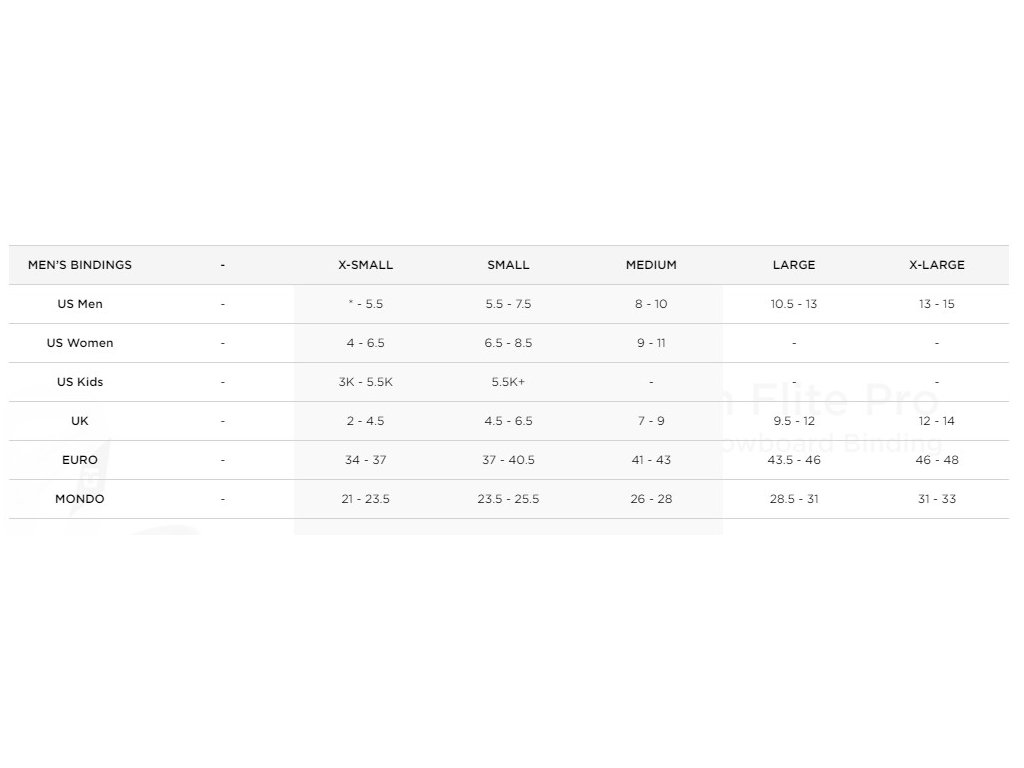
Task: Click the LARGE column header
Action: pyautogui.click(x=794, y=265)
